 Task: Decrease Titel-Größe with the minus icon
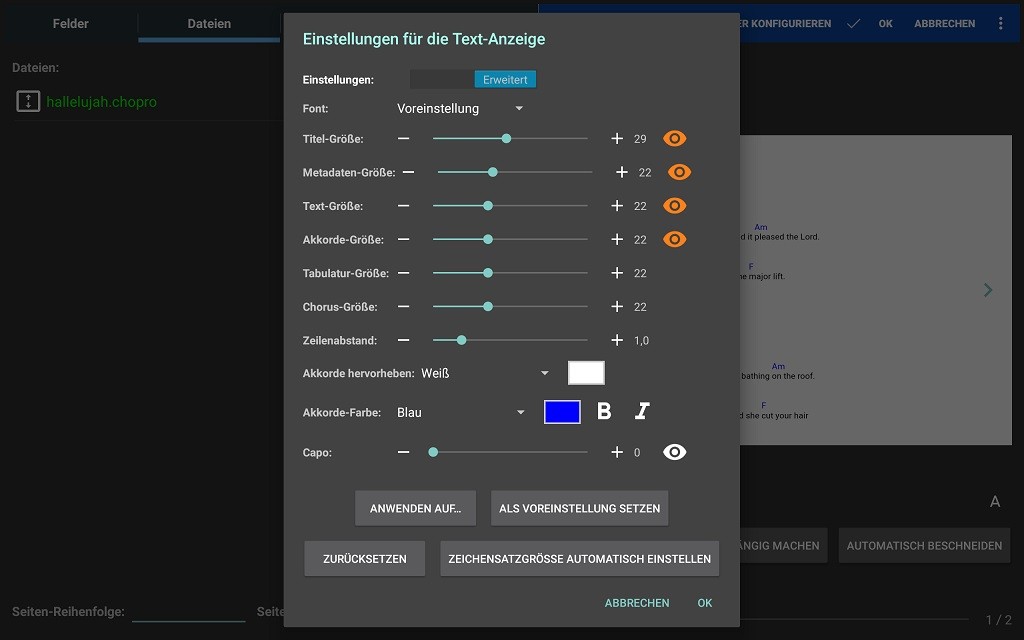pos(404,138)
